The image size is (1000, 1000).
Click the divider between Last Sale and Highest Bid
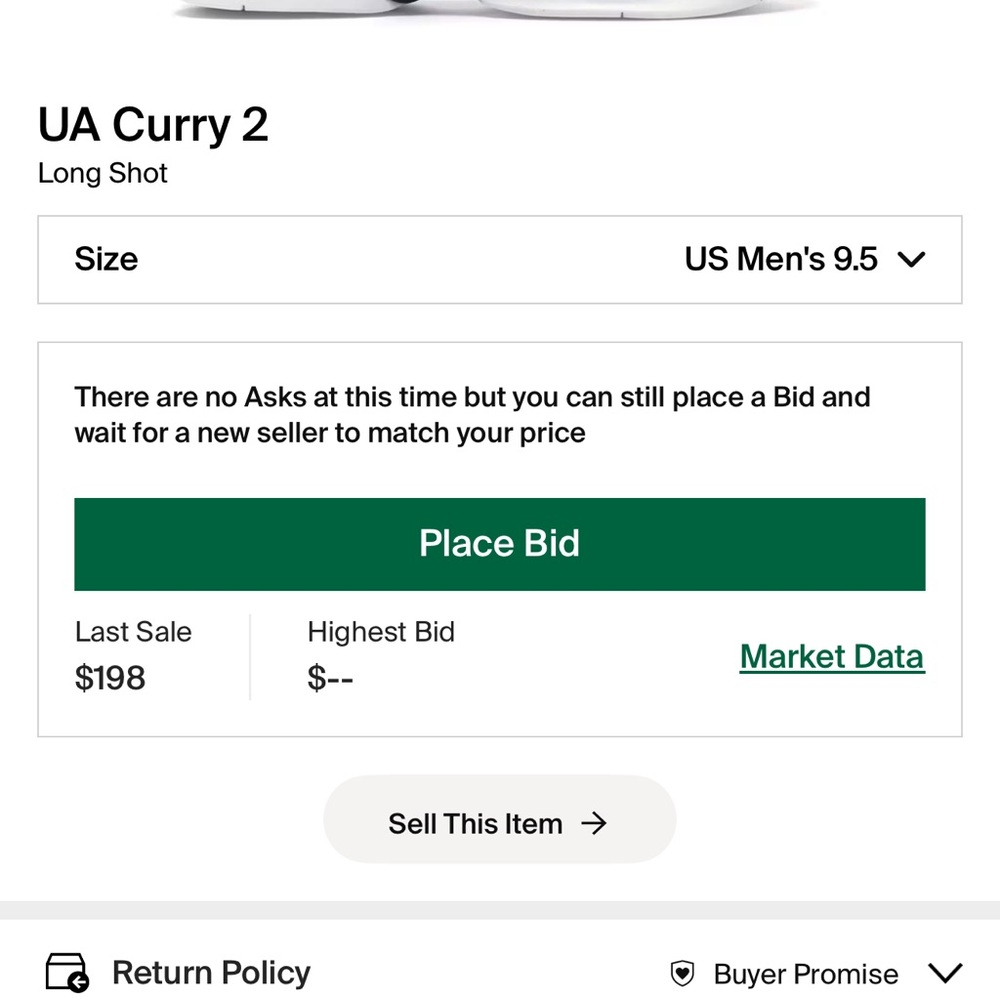pos(248,655)
